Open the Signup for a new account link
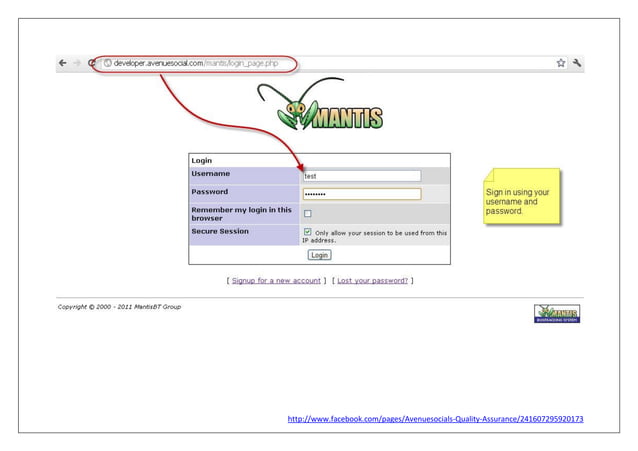The image size is (638, 451). (276, 280)
